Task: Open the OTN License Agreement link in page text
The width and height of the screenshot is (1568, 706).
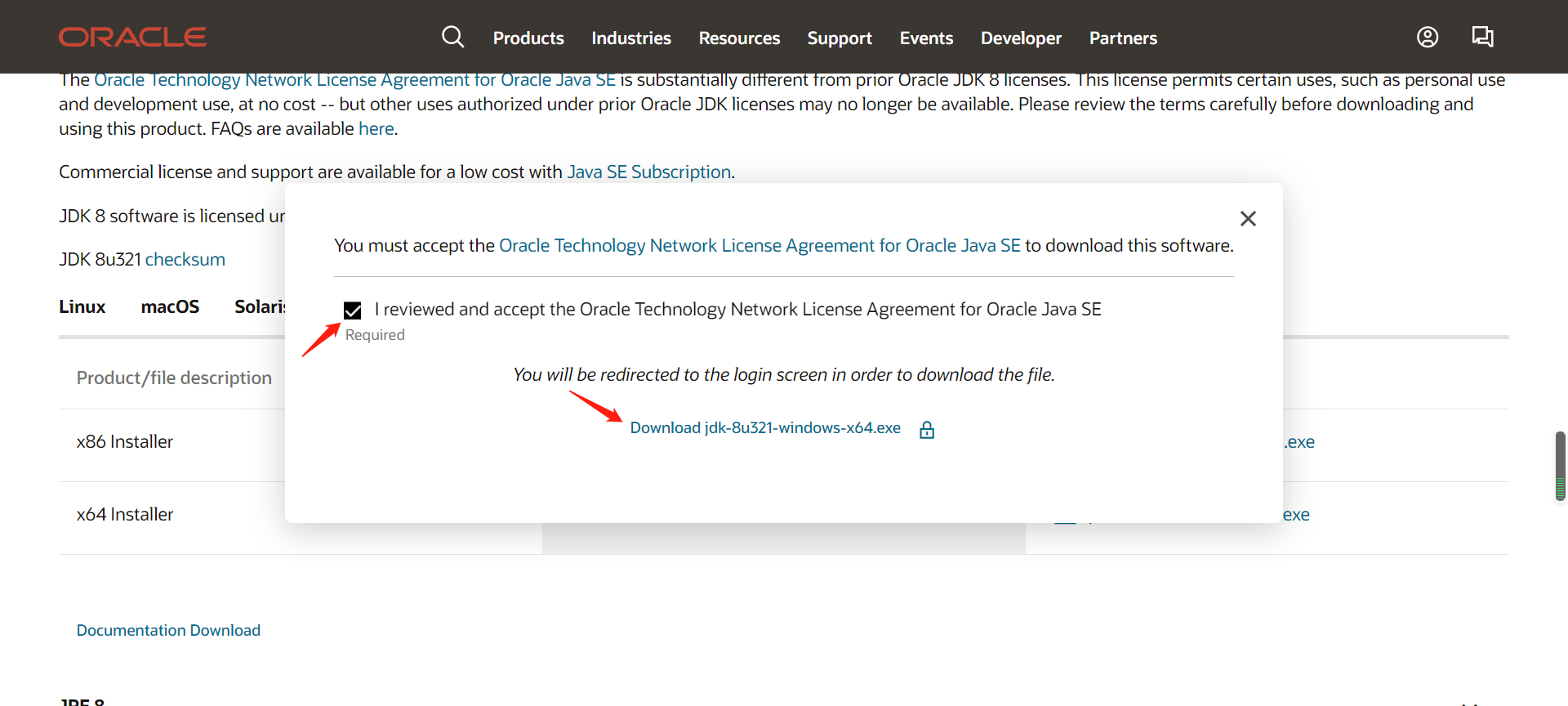Action: coord(354,80)
